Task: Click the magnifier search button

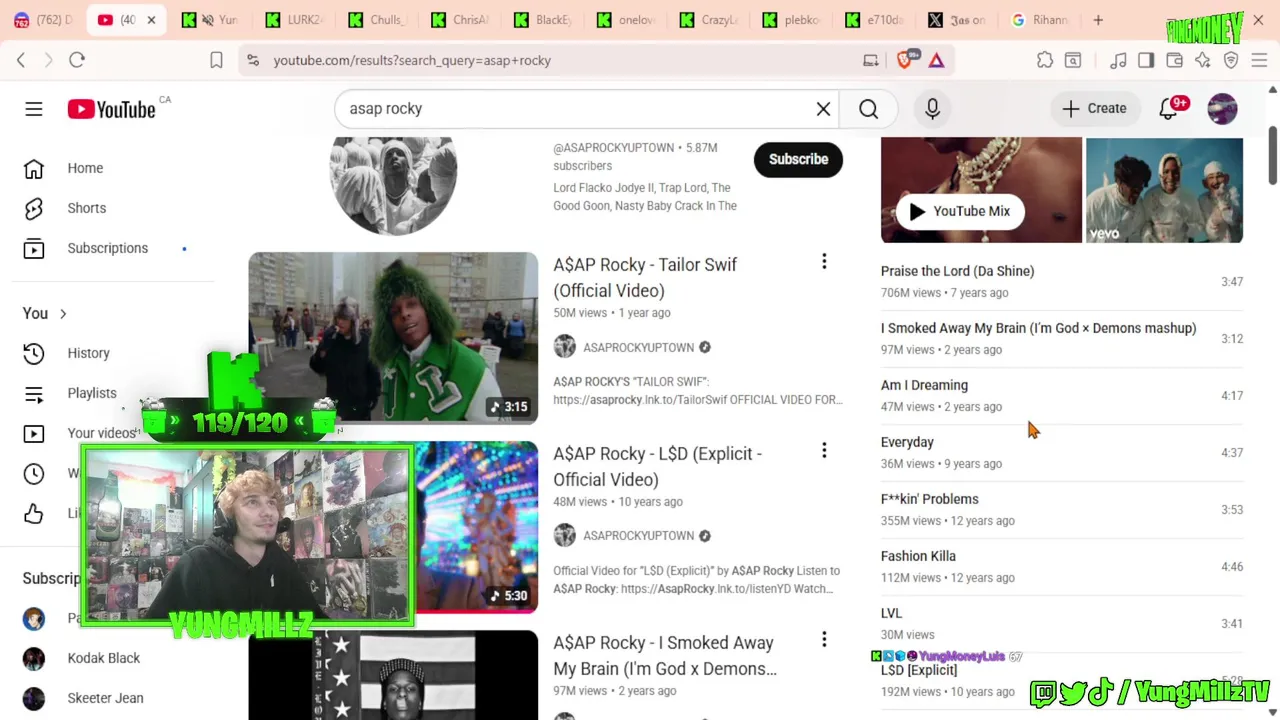Action: coord(868,108)
